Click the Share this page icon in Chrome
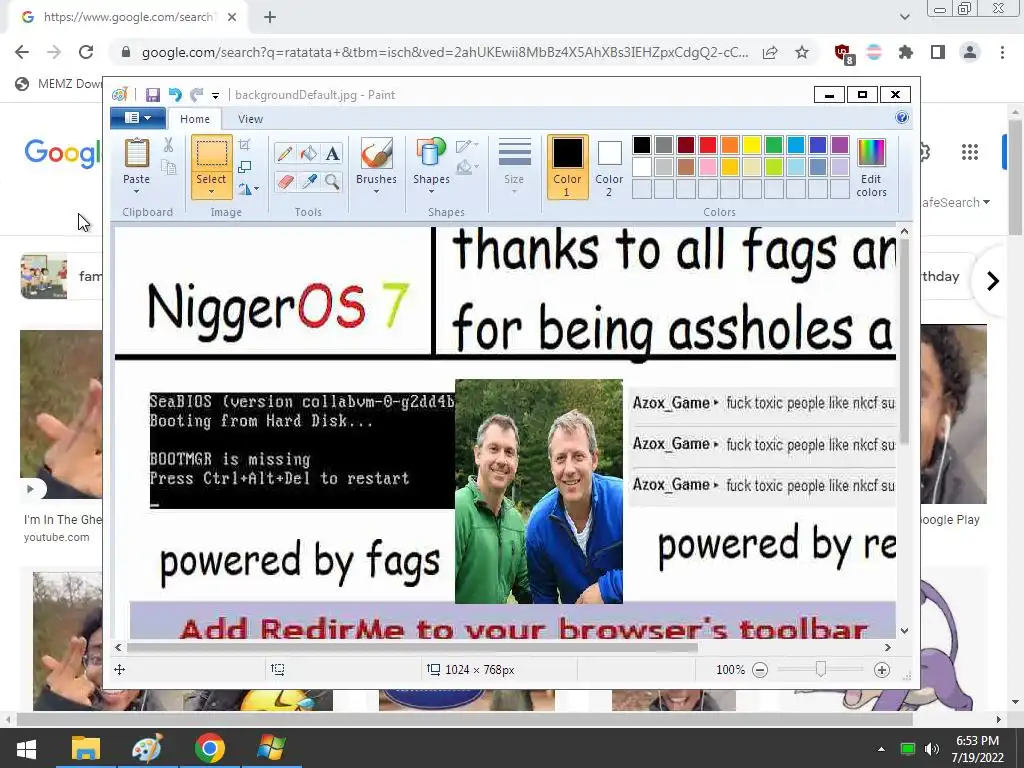 pos(770,52)
